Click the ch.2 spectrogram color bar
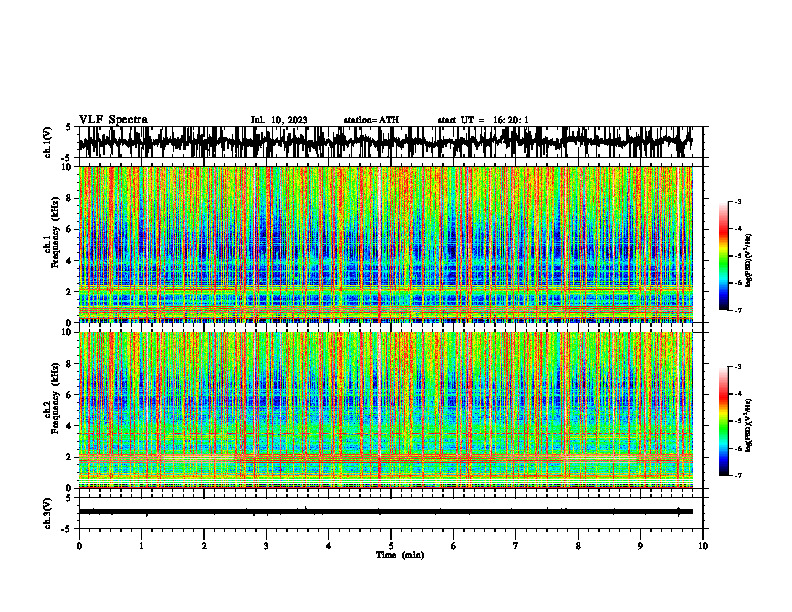 click(x=724, y=421)
